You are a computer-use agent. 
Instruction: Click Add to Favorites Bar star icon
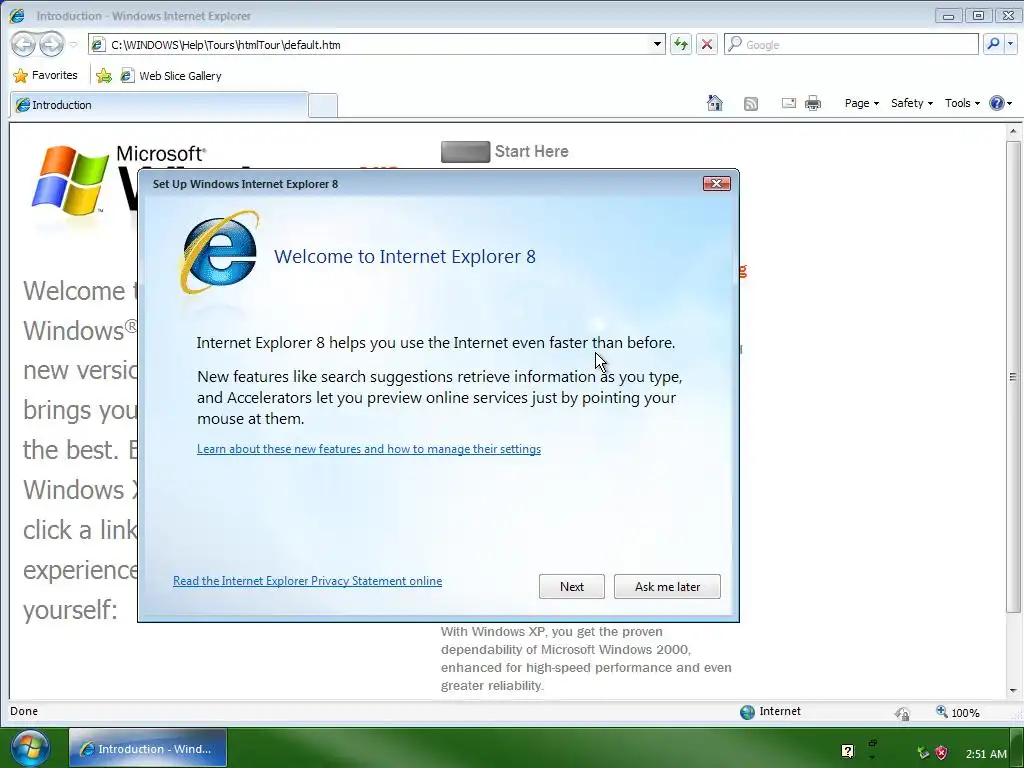pos(104,76)
